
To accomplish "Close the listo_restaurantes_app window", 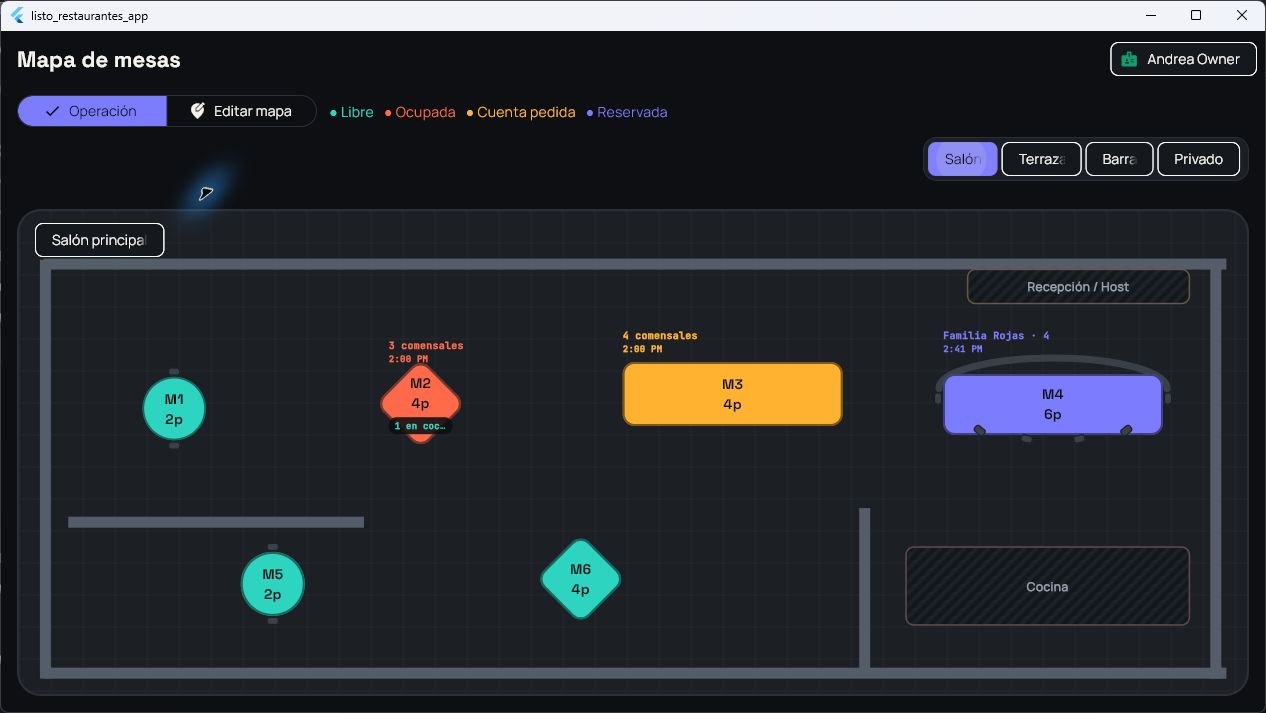I will coord(1242,15).
